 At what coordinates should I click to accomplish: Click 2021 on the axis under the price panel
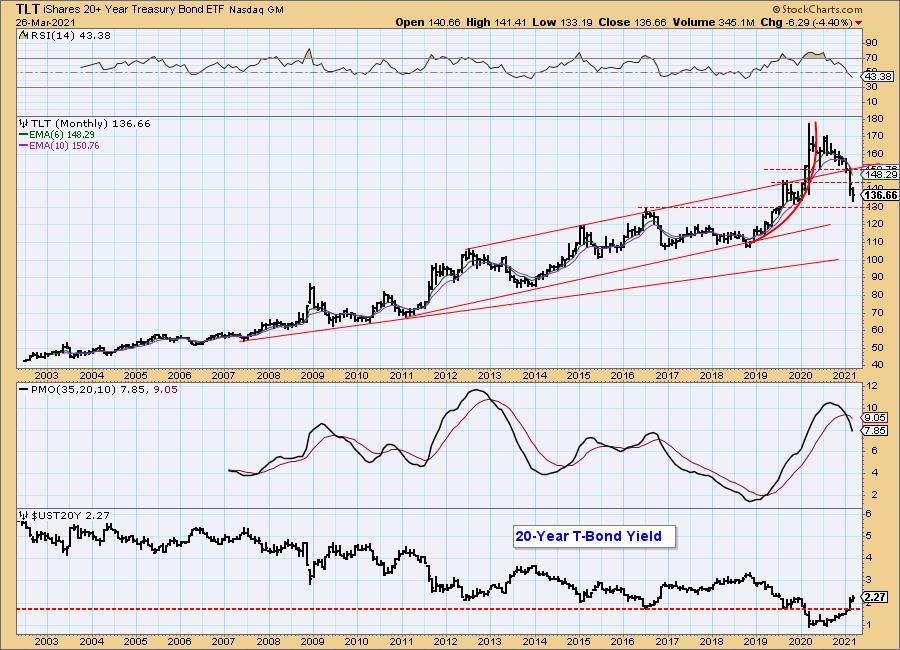click(x=844, y=376)
